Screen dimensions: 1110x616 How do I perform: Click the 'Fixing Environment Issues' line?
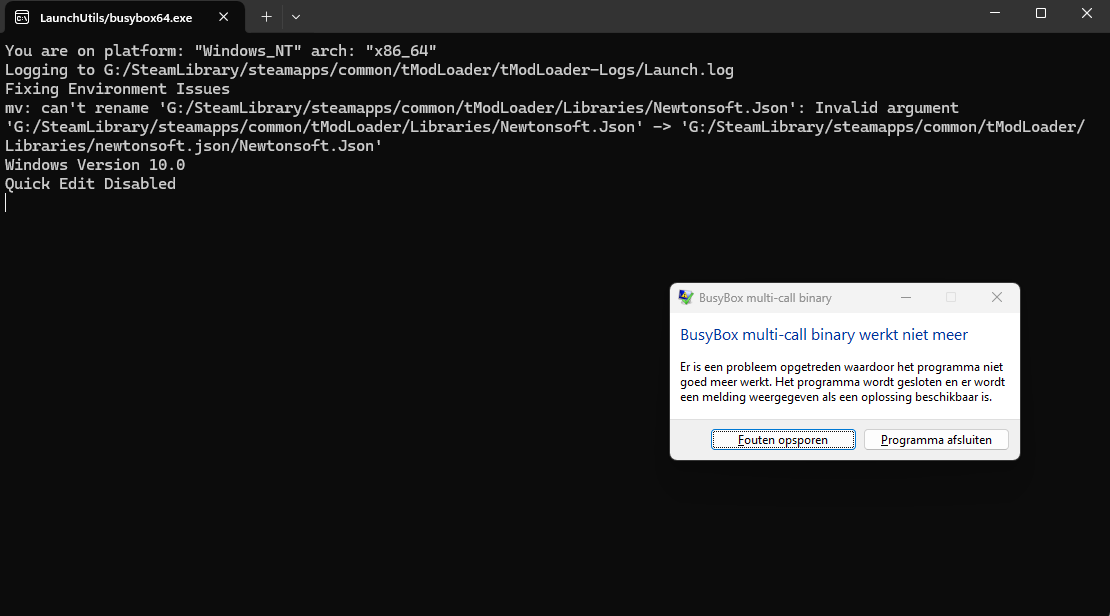coord(118,89)
